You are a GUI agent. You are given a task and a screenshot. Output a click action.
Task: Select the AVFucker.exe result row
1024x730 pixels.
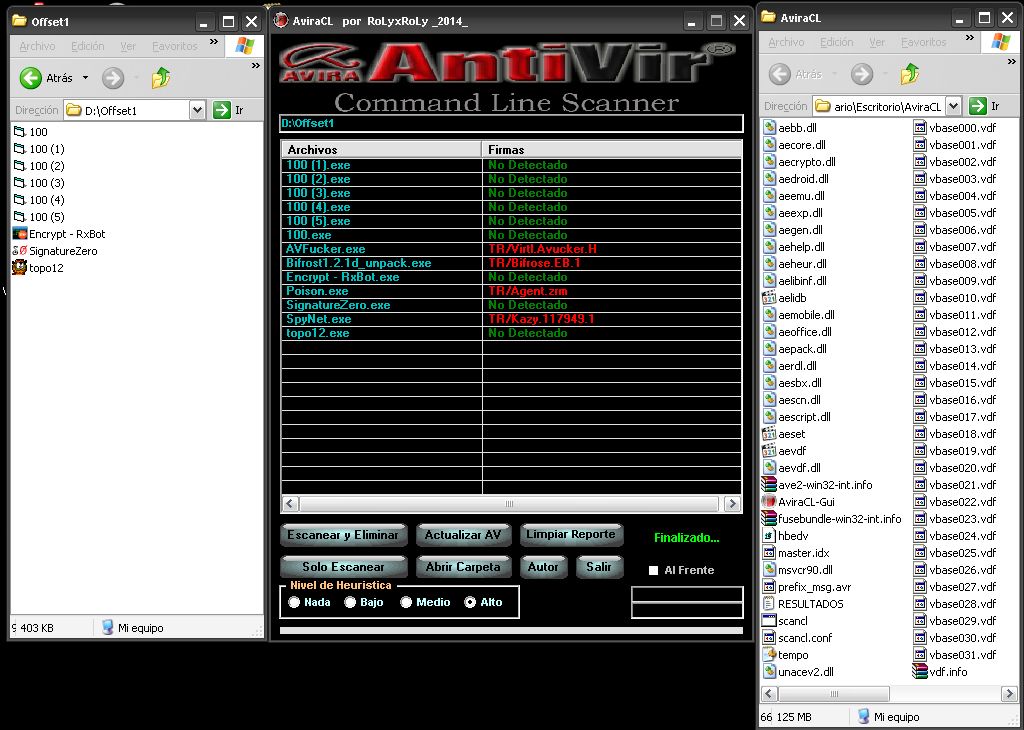[511, 249]
